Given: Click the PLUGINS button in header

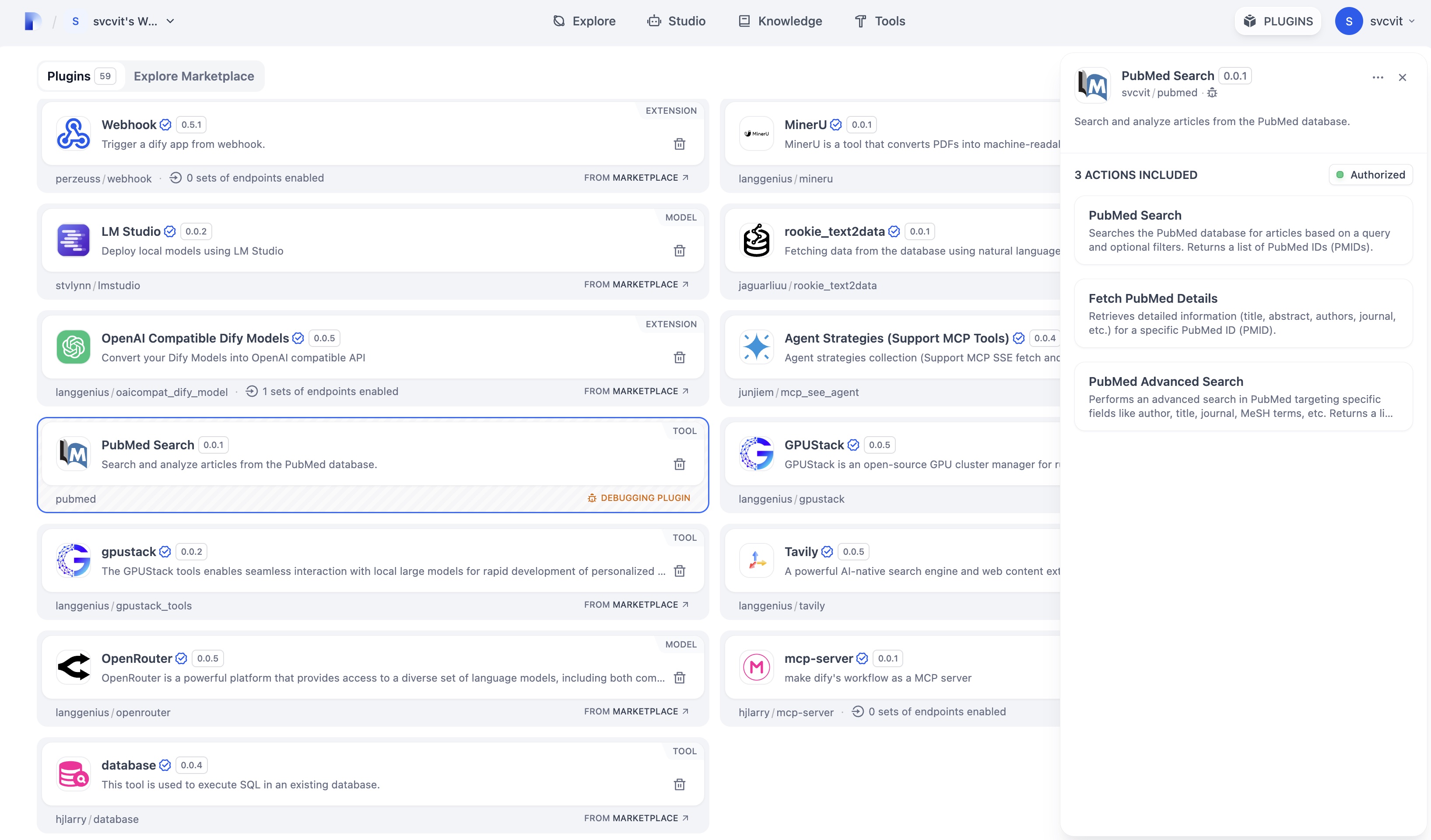Looking at the screenshot, I should point(1278,21).
